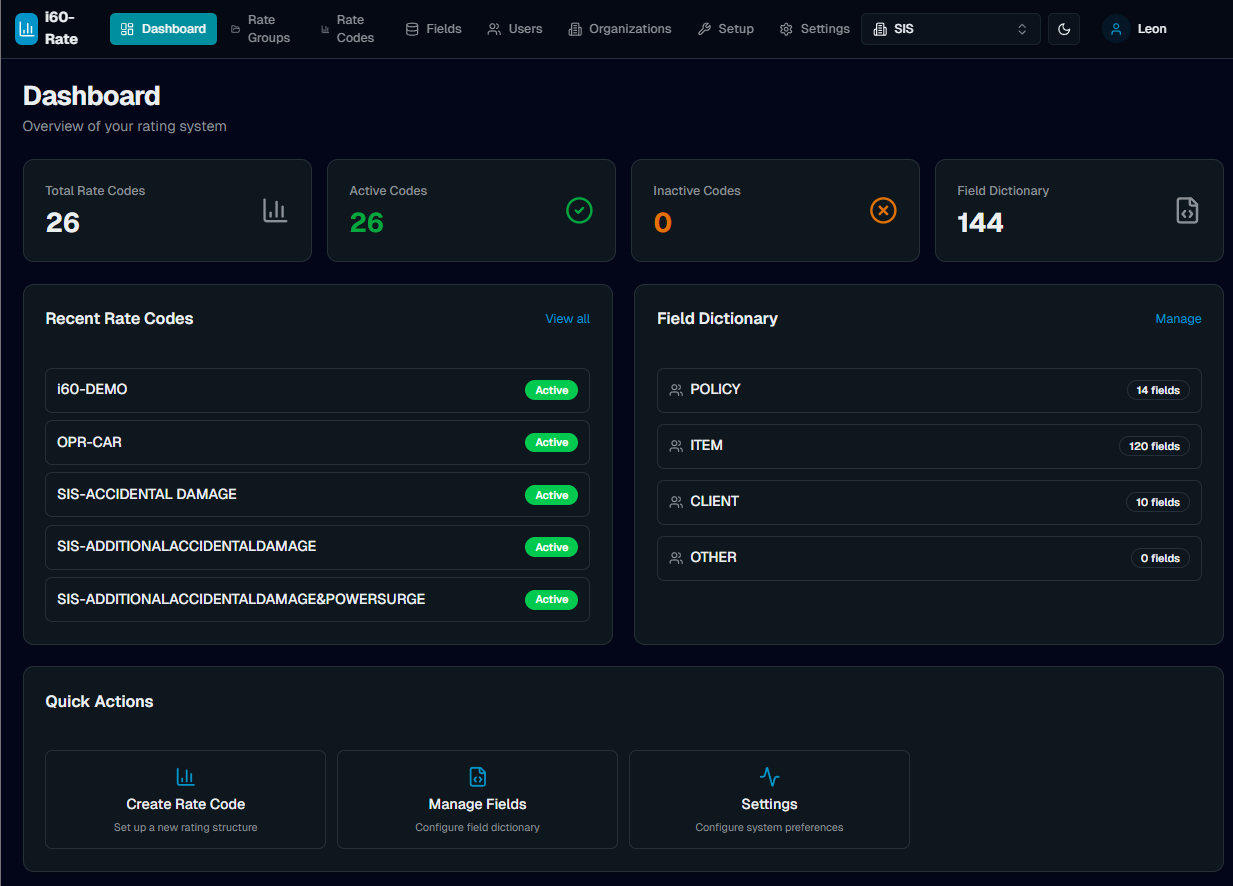The height and width of the screenshot is (886, 1233).
Task: Select the Create Rate Code chart icon
Action: (185, 775)
